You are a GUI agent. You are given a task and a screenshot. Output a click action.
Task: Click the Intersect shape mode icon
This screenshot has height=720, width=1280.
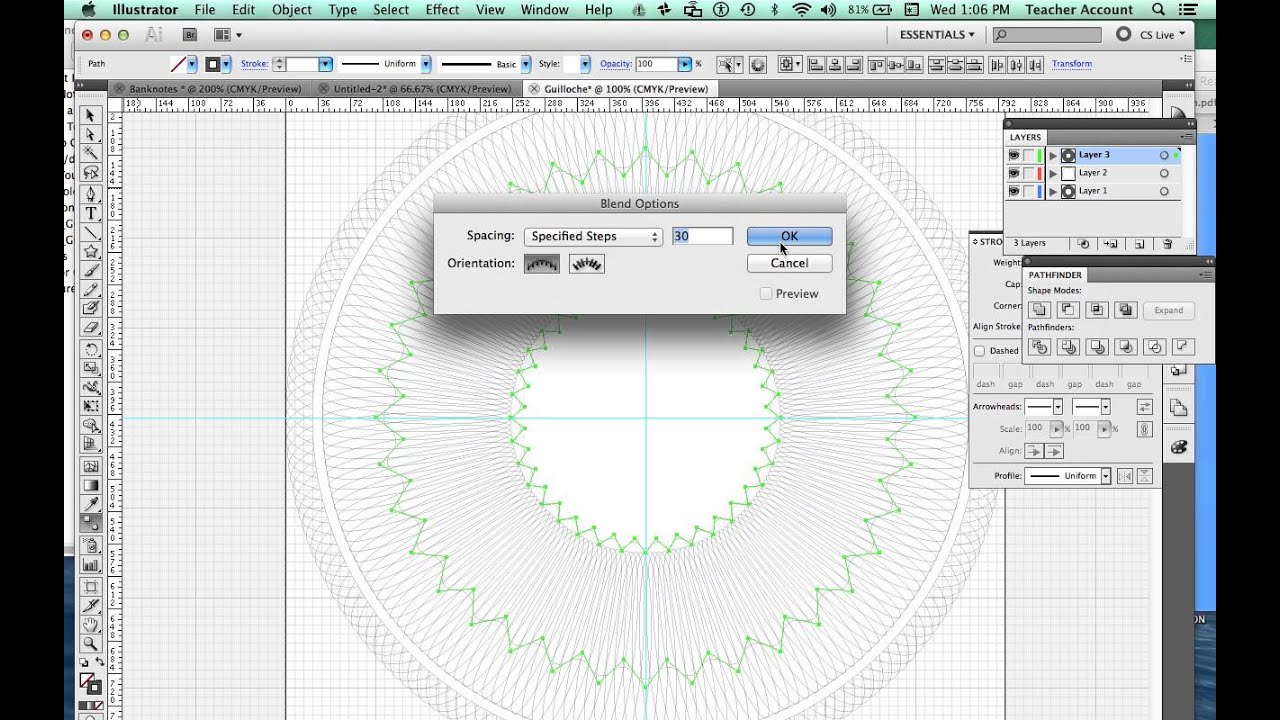pyautogui.click(x=1097, y=310)
